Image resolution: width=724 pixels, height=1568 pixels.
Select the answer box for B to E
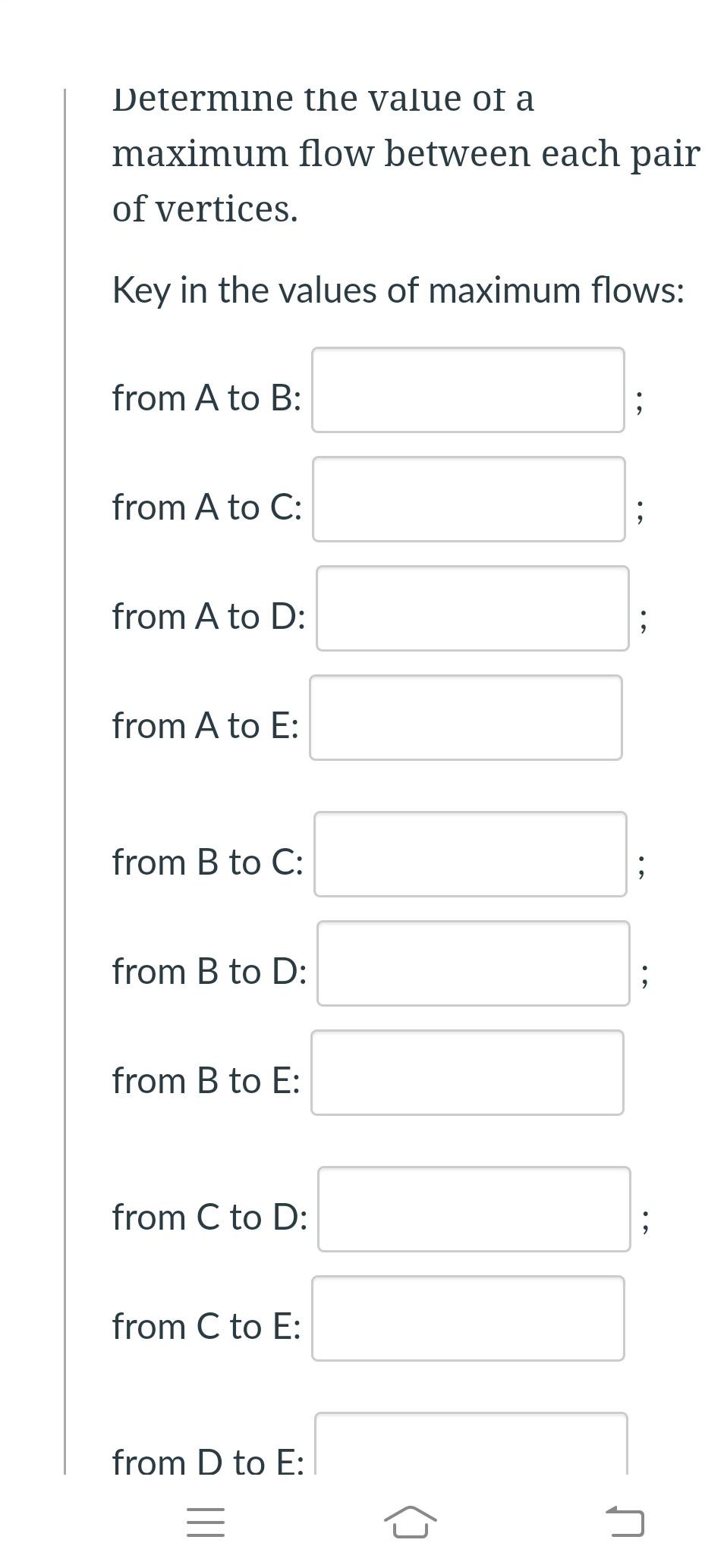coord(465,1073)
